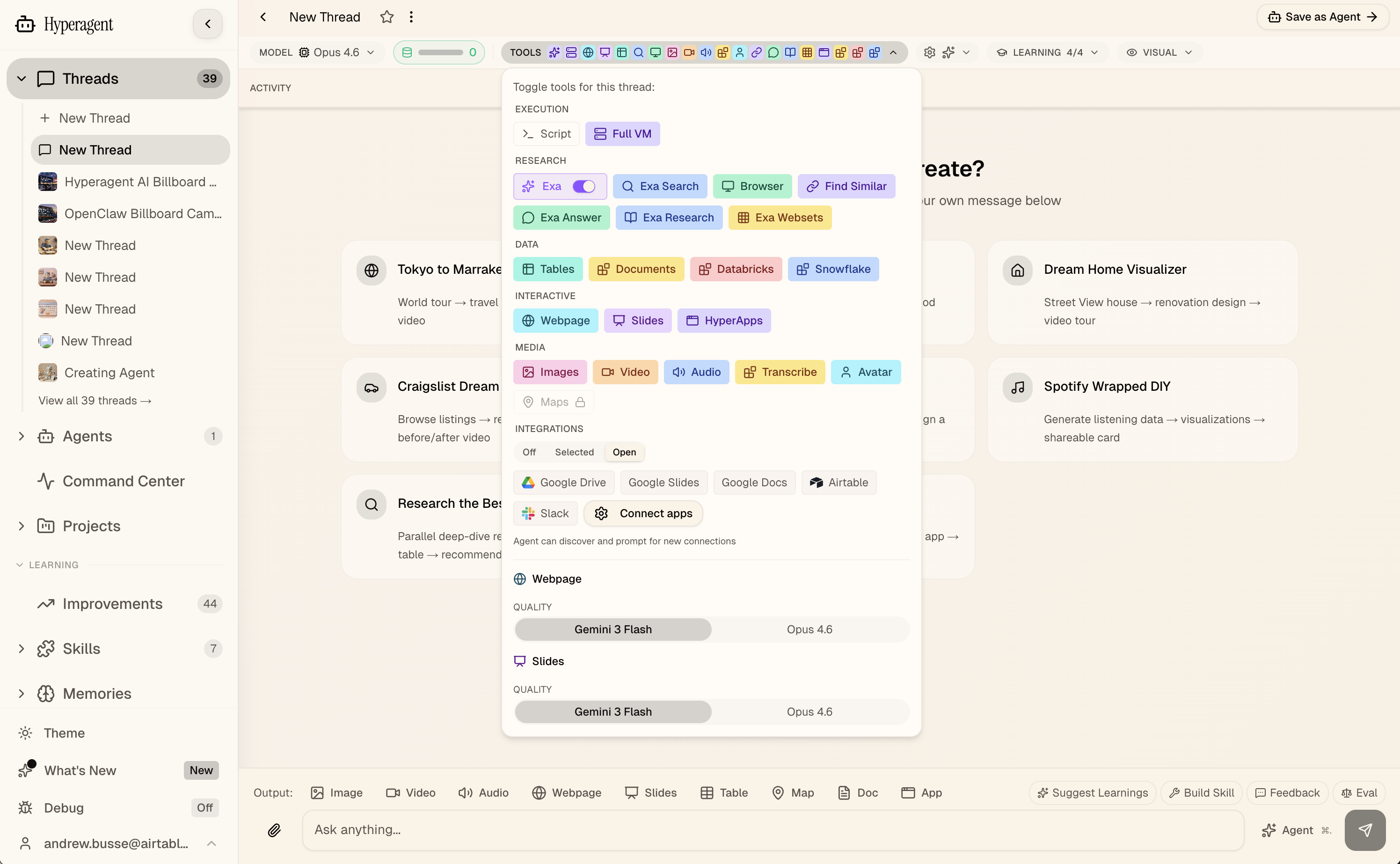Click the Webpage globe output icon
Screen dimensions: 1400x864
(539, 792)
